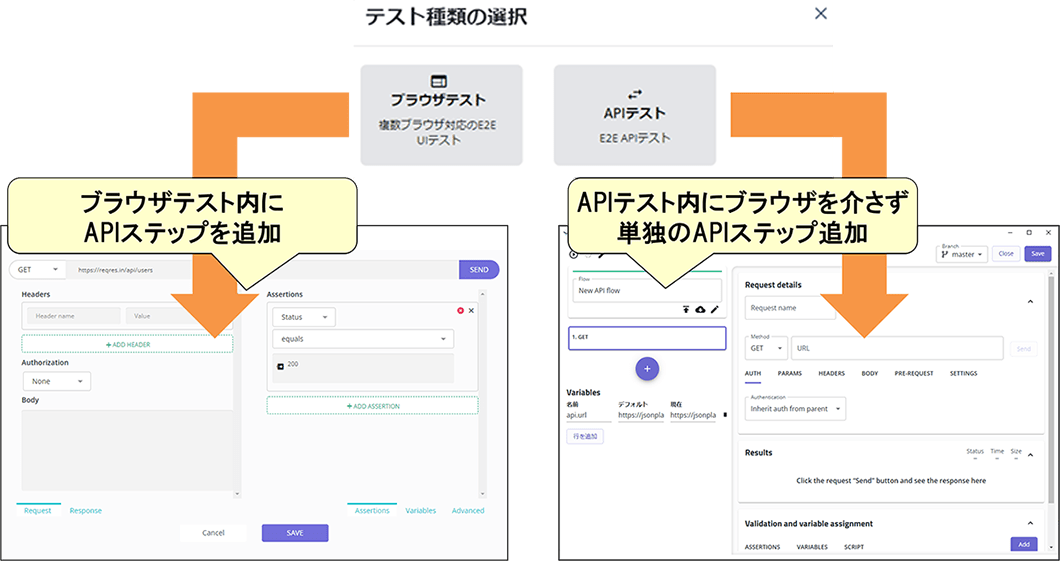Open the Authorization None dropdown

[56, 381]
